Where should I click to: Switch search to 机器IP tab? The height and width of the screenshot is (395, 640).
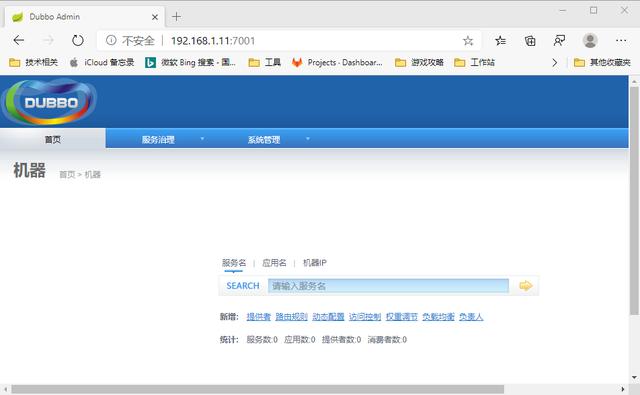point(314,263)
